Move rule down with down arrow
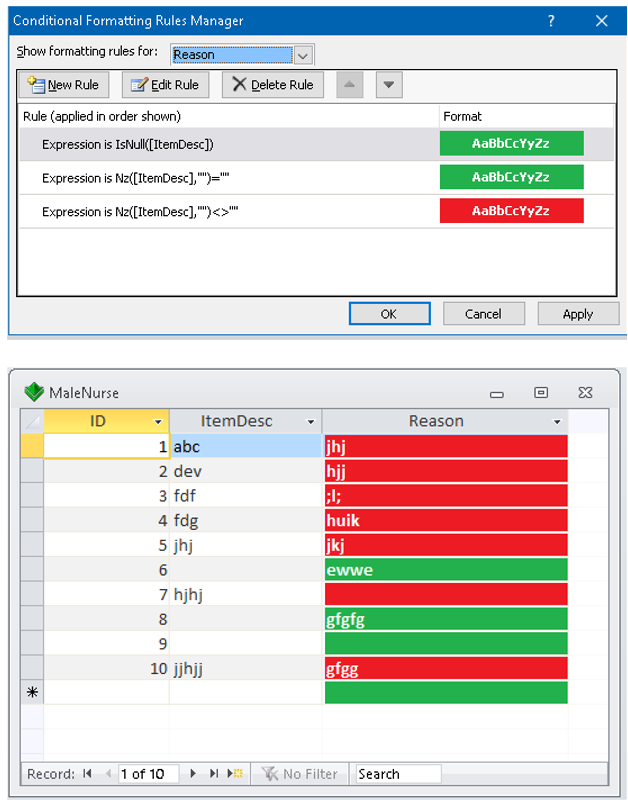The image size is (628, 804). click(389, 85)
